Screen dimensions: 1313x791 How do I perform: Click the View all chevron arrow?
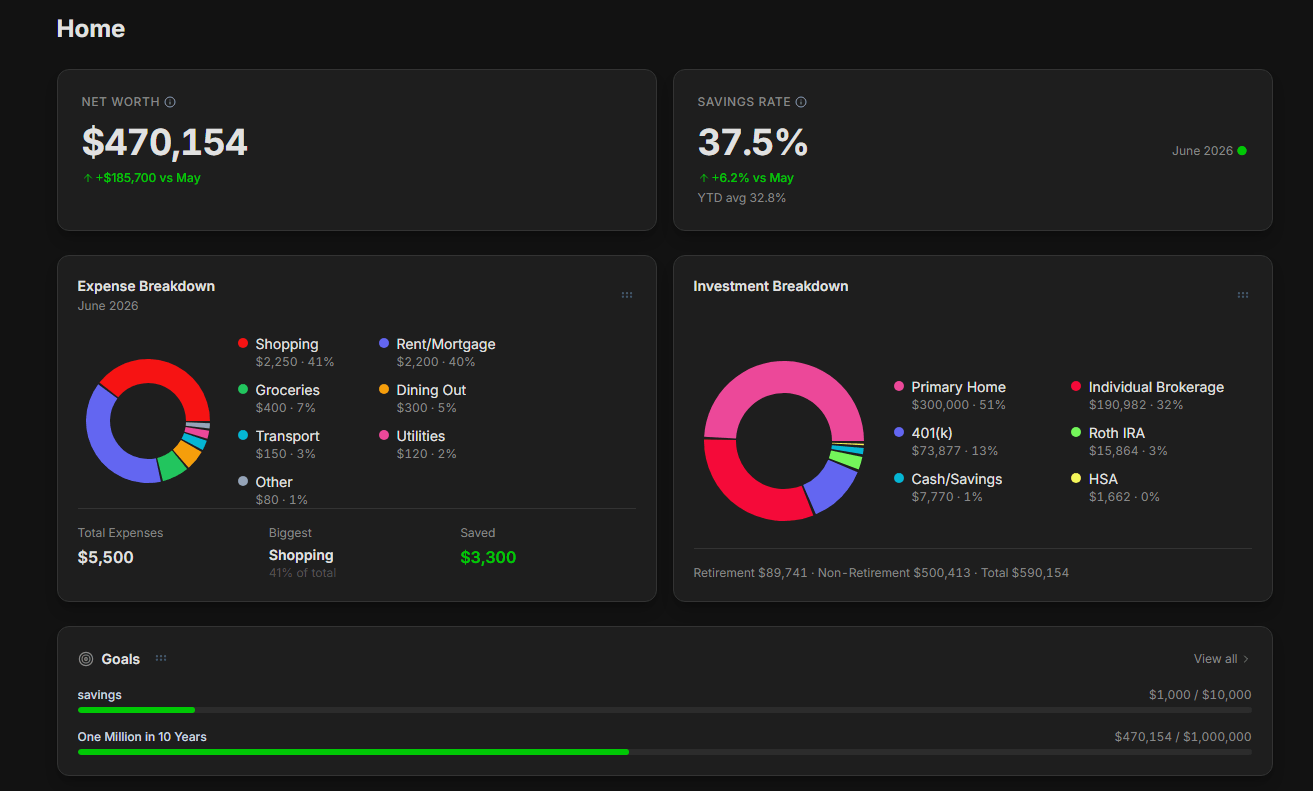[x=1246, y=659]
